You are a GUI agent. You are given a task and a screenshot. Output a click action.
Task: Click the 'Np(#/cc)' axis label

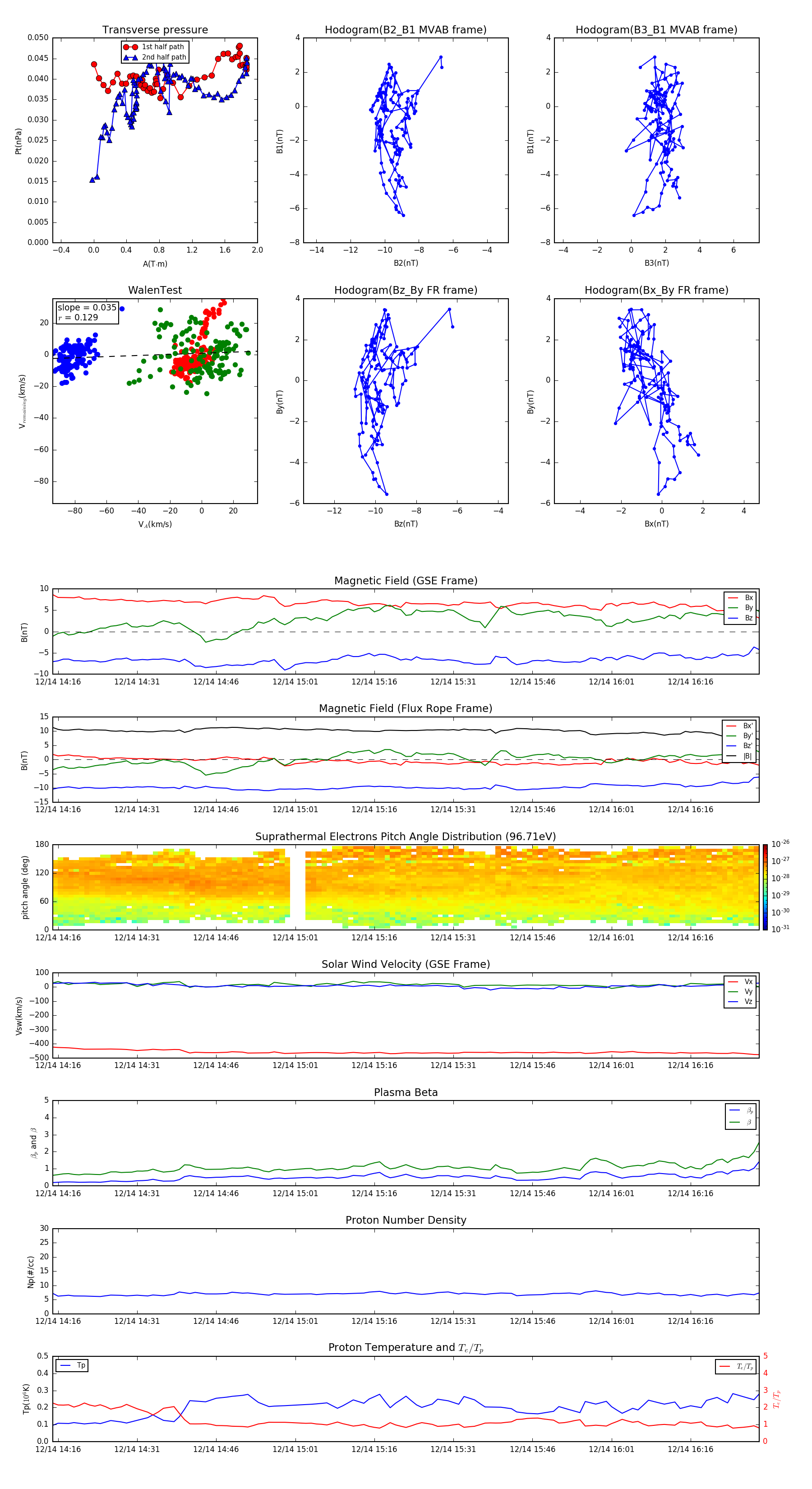tap(31, 1272)
